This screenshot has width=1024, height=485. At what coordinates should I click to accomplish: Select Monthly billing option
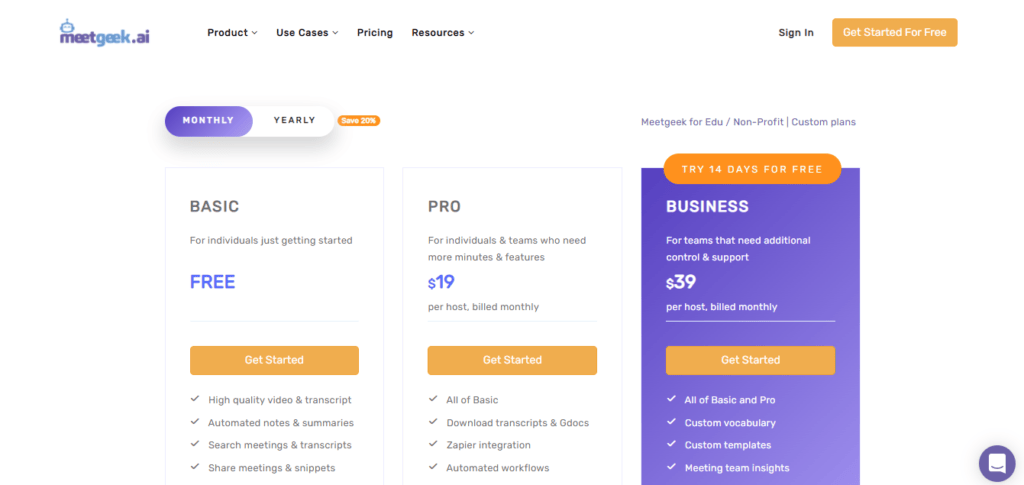pyautogui.click(x=208, y=121)
